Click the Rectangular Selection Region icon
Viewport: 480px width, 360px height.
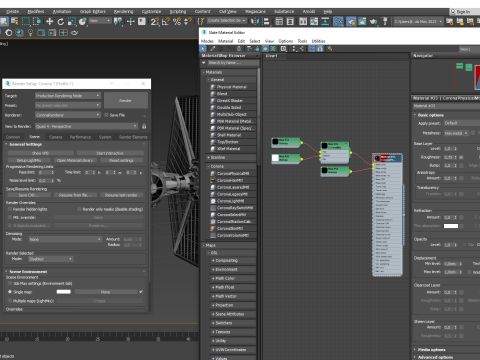[26, 22]
